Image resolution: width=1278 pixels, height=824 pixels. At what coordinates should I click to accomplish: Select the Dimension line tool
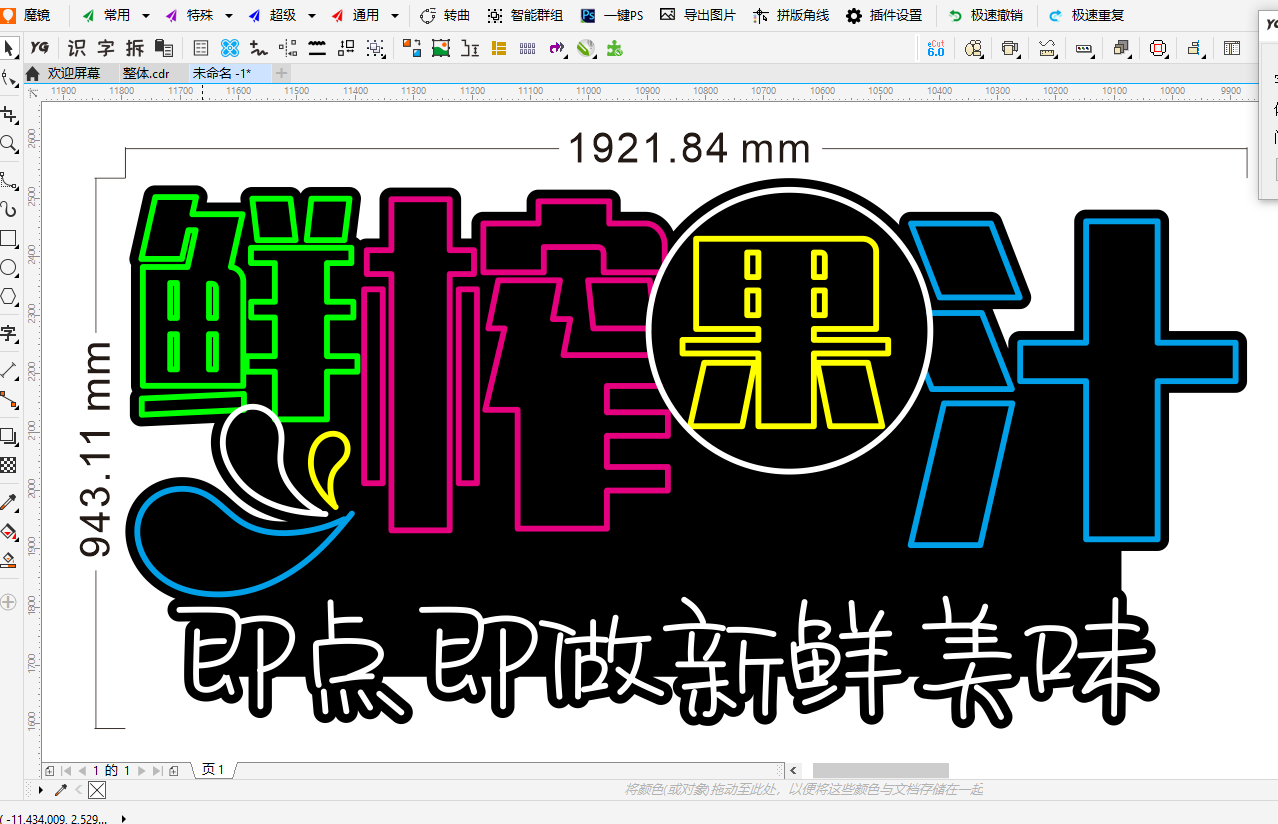[9, 370]
